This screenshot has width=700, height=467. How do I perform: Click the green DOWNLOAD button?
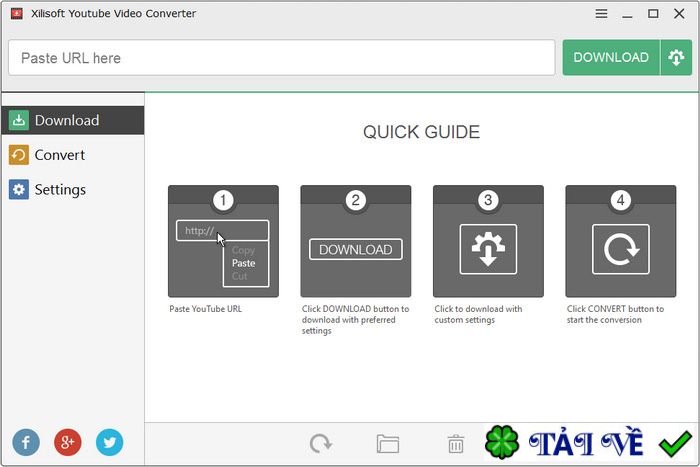611,58
